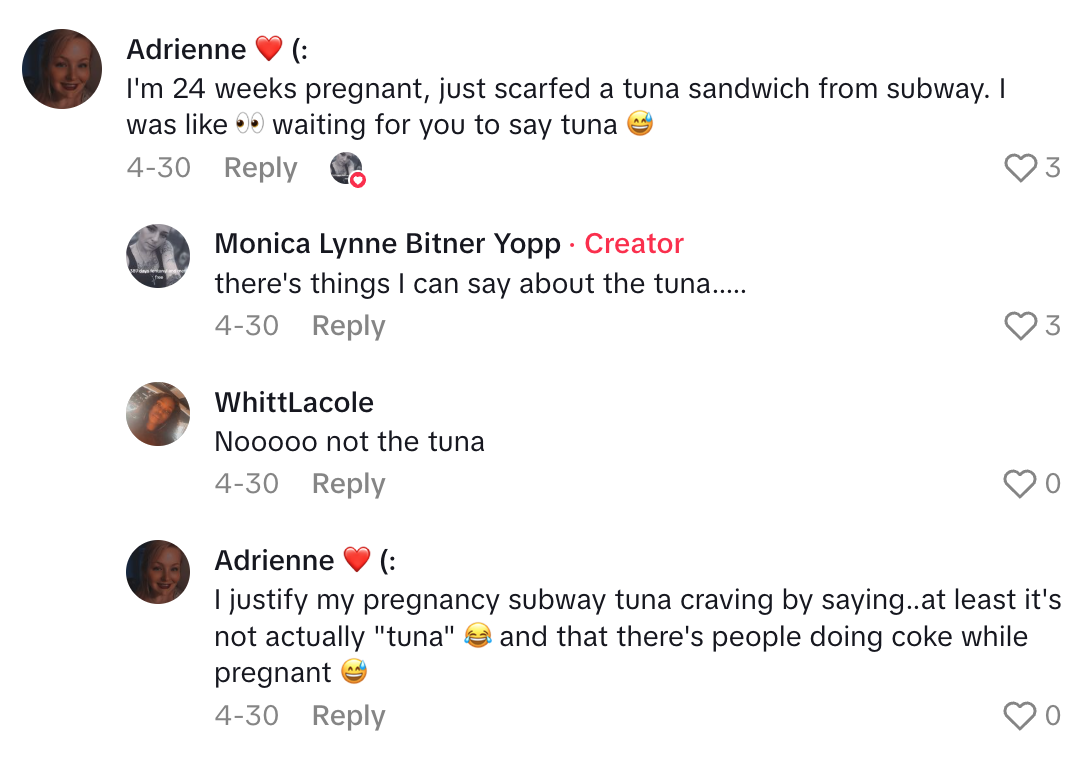Visit Monica Lynne Bitner Yopp's profile name

387,244
